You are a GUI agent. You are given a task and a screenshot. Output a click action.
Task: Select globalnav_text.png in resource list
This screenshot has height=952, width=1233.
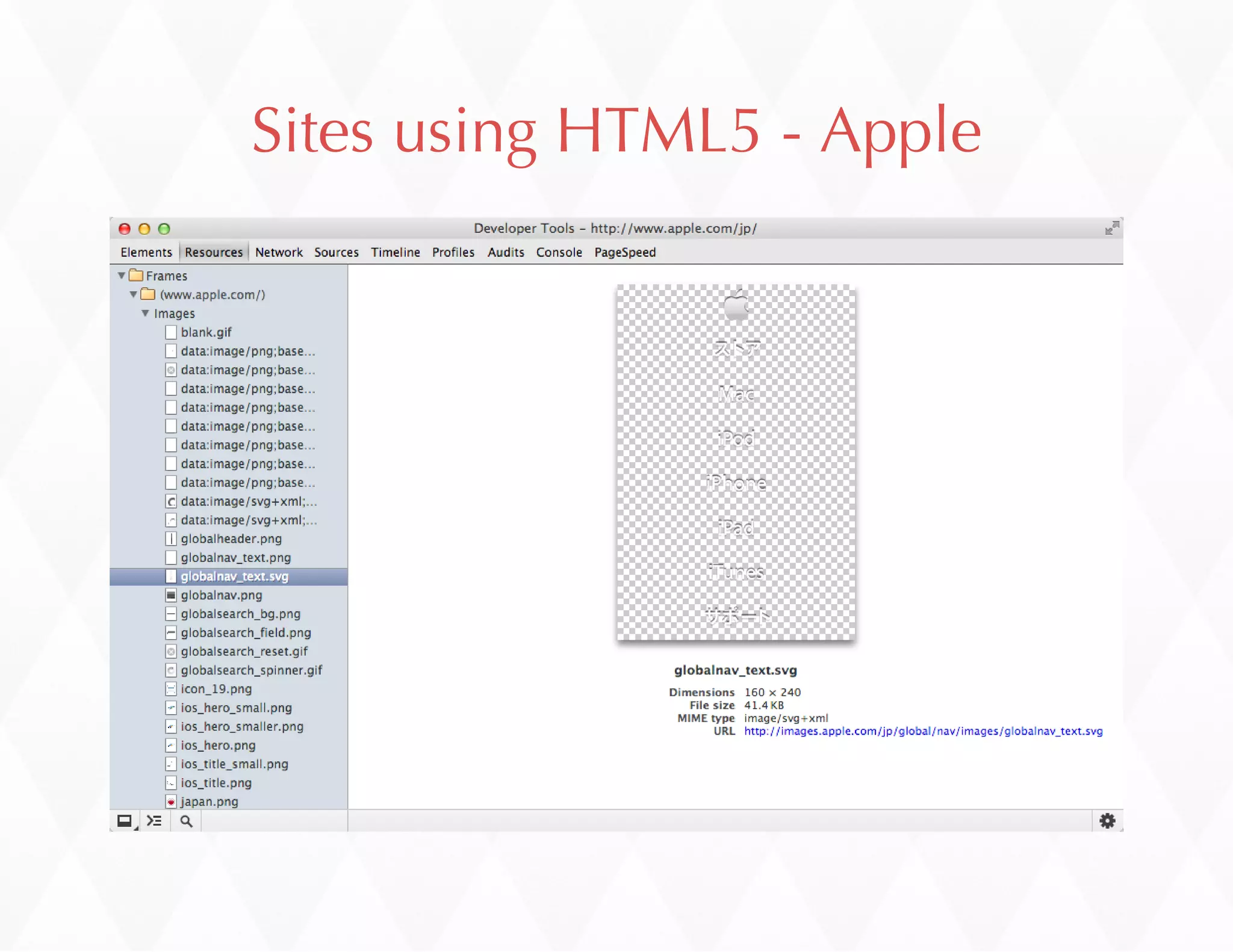pos(235,558)
